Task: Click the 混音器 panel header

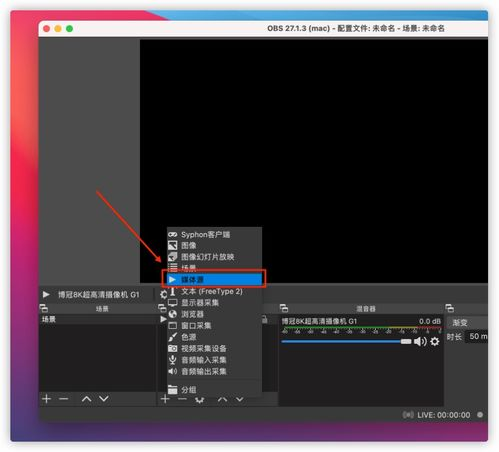Action: point(366,309)
